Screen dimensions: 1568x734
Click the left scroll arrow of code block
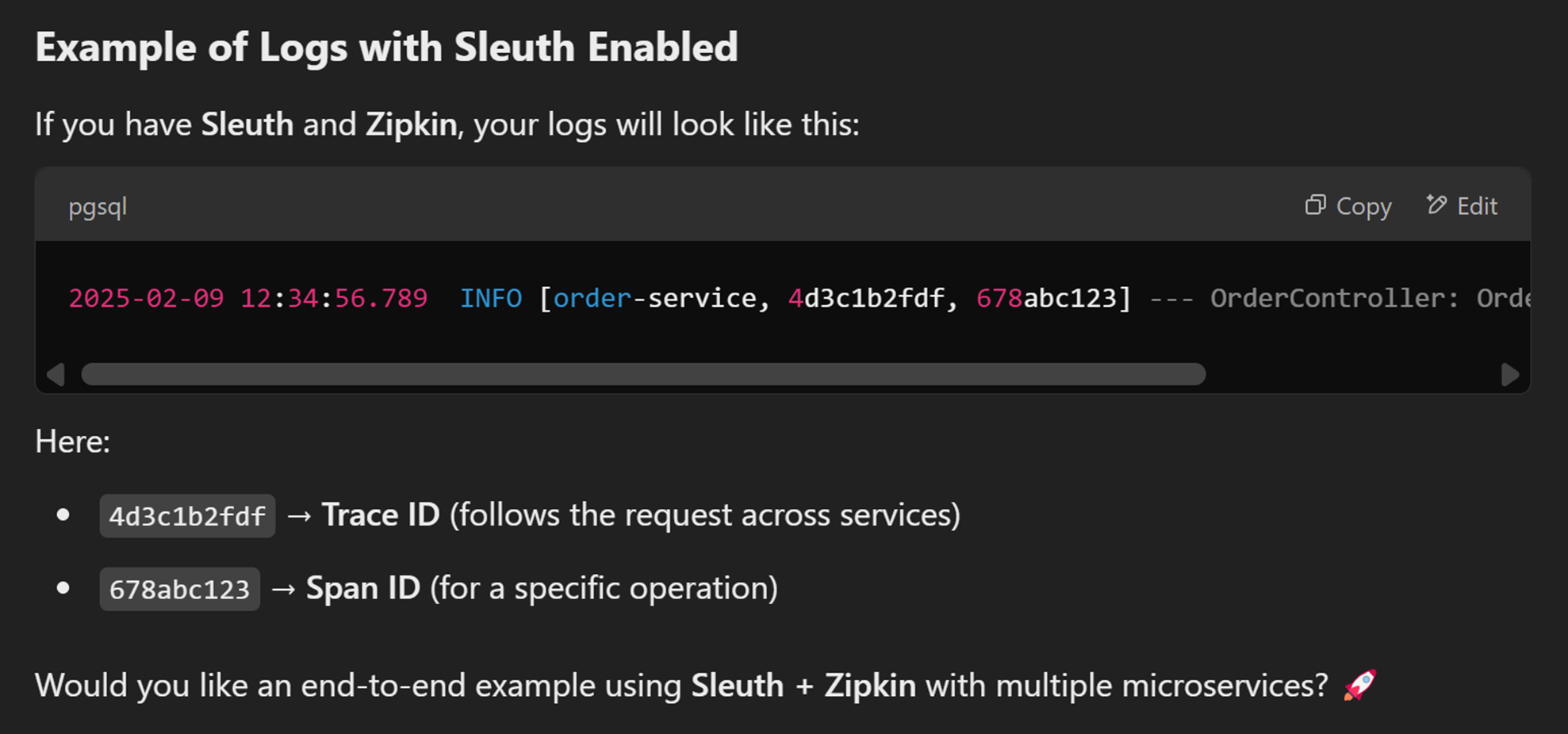[56, 374]
